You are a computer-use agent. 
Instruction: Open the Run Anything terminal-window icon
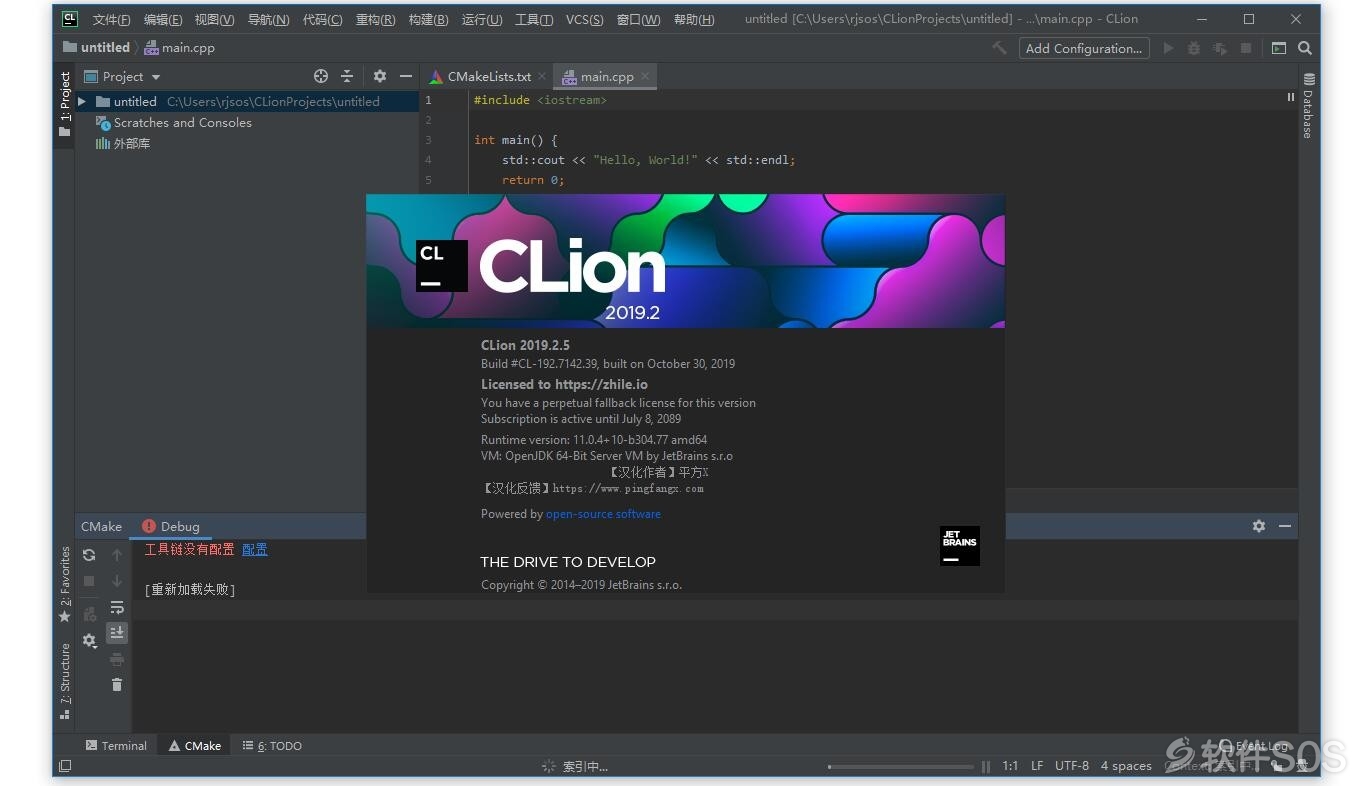pyautogui.click(x=1279, y=48)
